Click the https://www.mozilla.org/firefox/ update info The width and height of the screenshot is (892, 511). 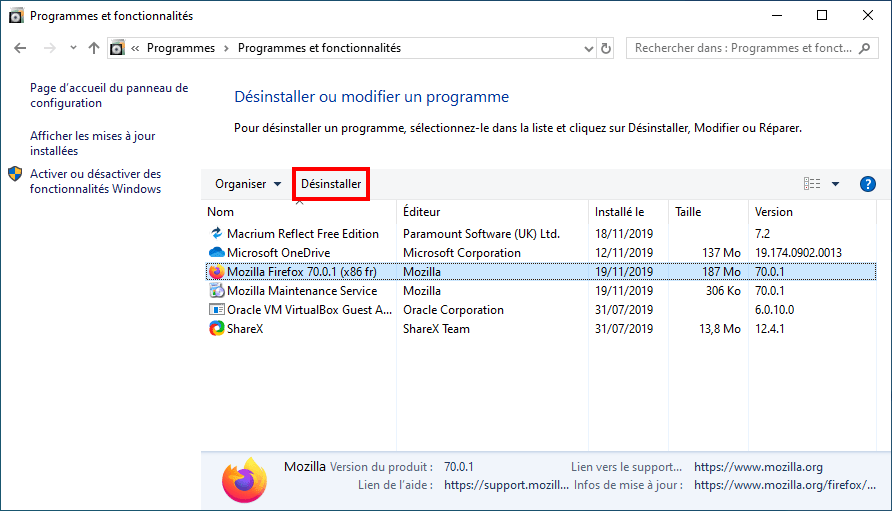pyautogui.click(x=785, y=485)
